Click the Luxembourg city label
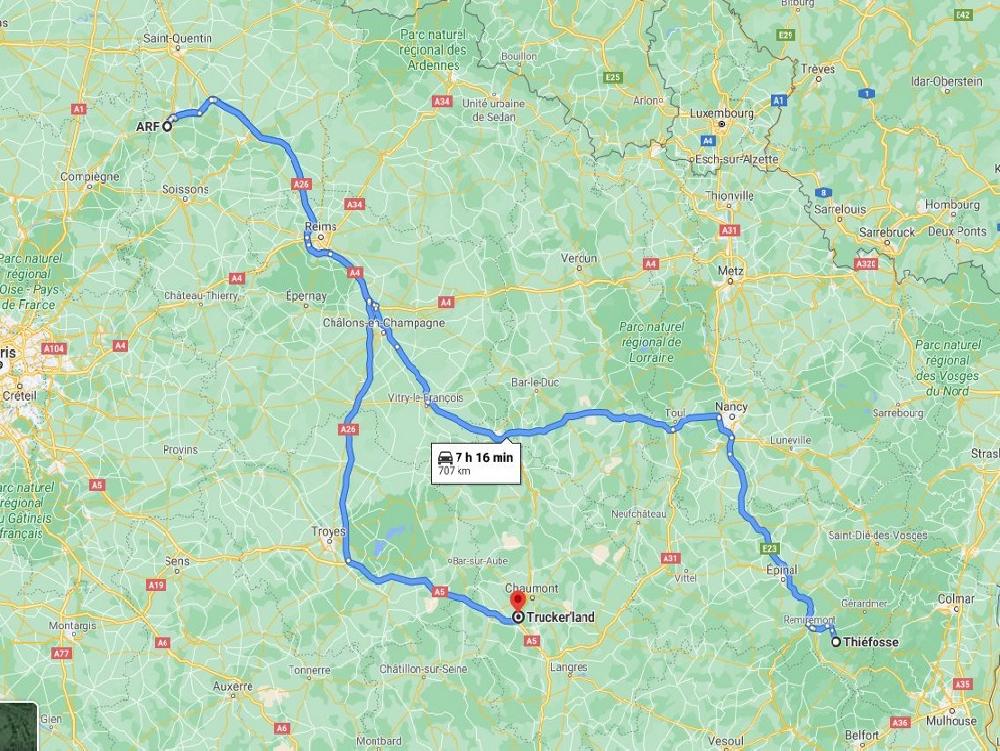 pyautogui.click(x=722, y=113)
